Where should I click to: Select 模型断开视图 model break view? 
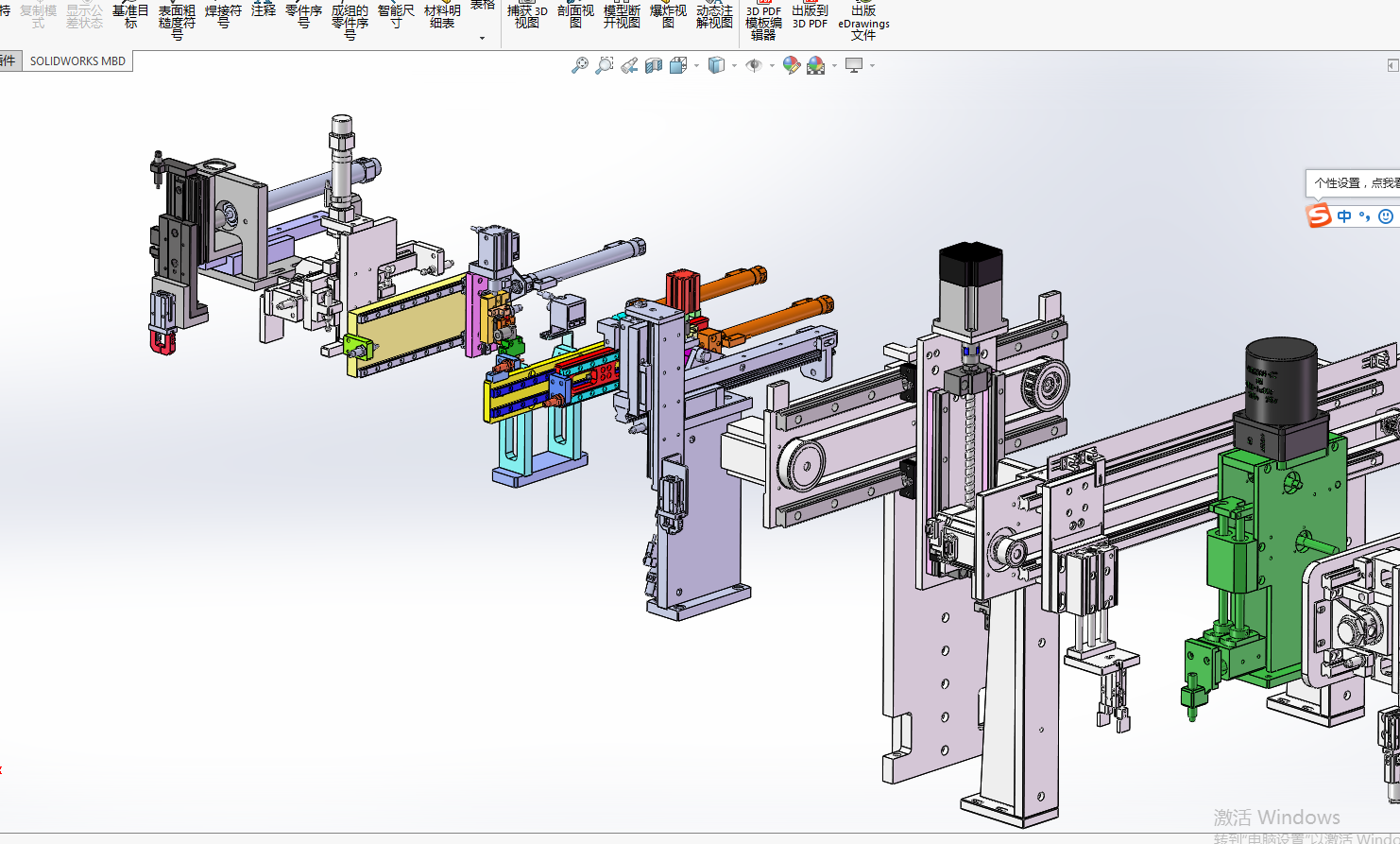click(x=622, y=16)
